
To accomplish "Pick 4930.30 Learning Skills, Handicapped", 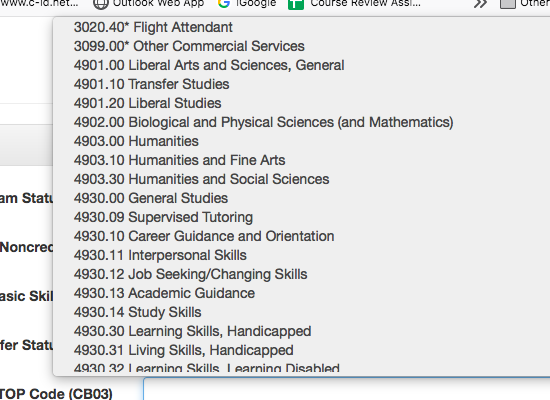I will (x=302, y=331).
